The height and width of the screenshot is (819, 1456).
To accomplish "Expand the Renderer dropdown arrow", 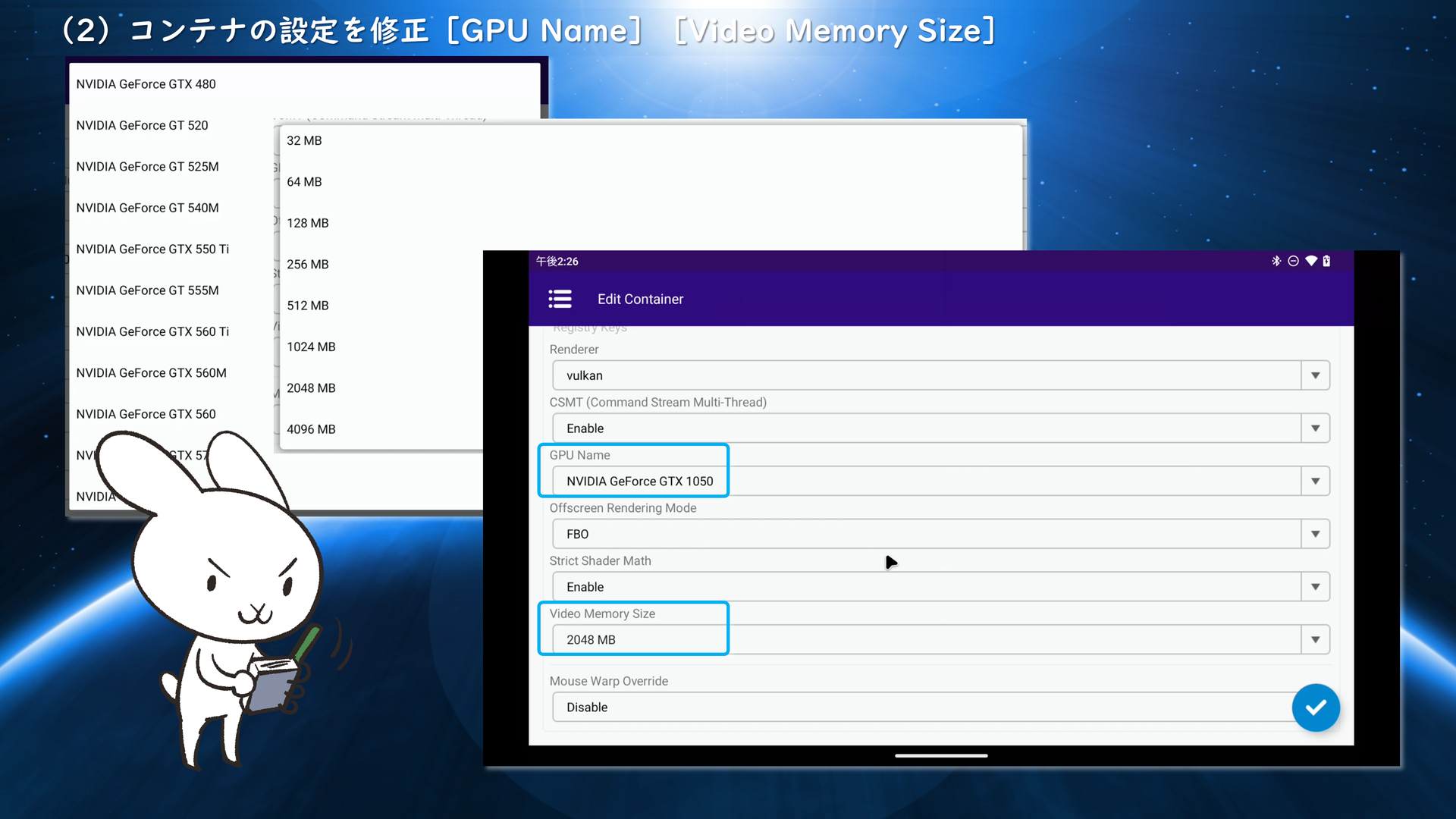I will tap(1316, 375).
